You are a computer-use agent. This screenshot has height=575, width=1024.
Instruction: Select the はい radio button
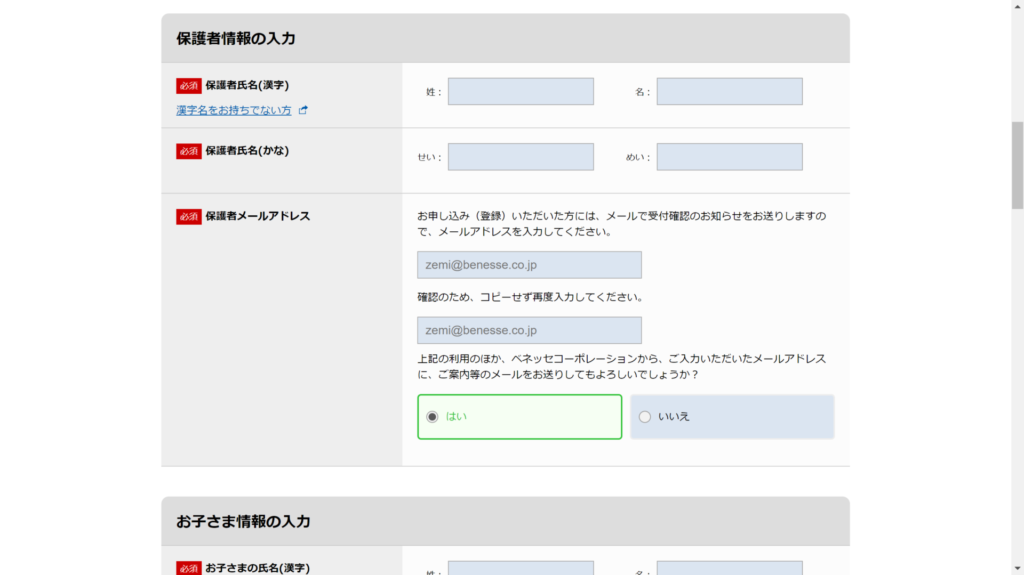[432, 417]
